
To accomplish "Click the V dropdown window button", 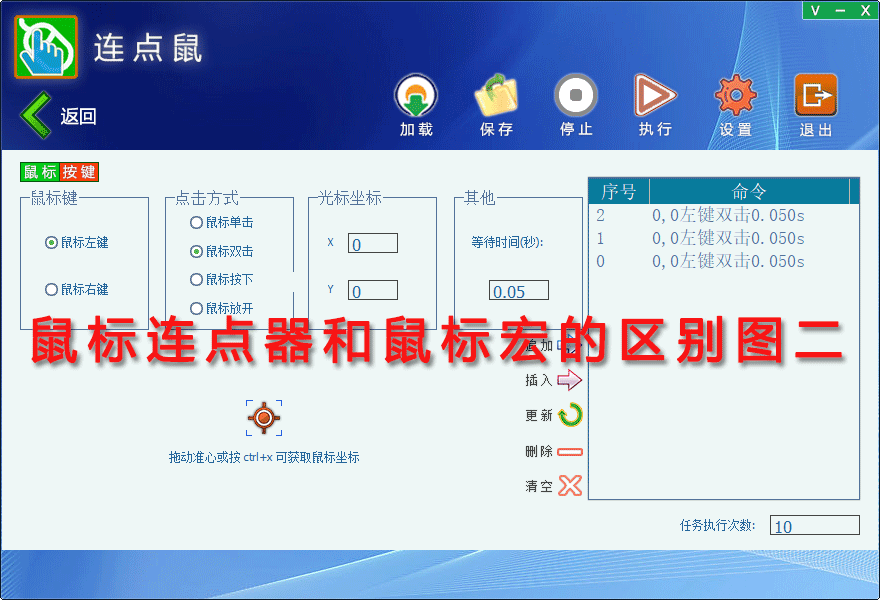I will tap(815, 10).
